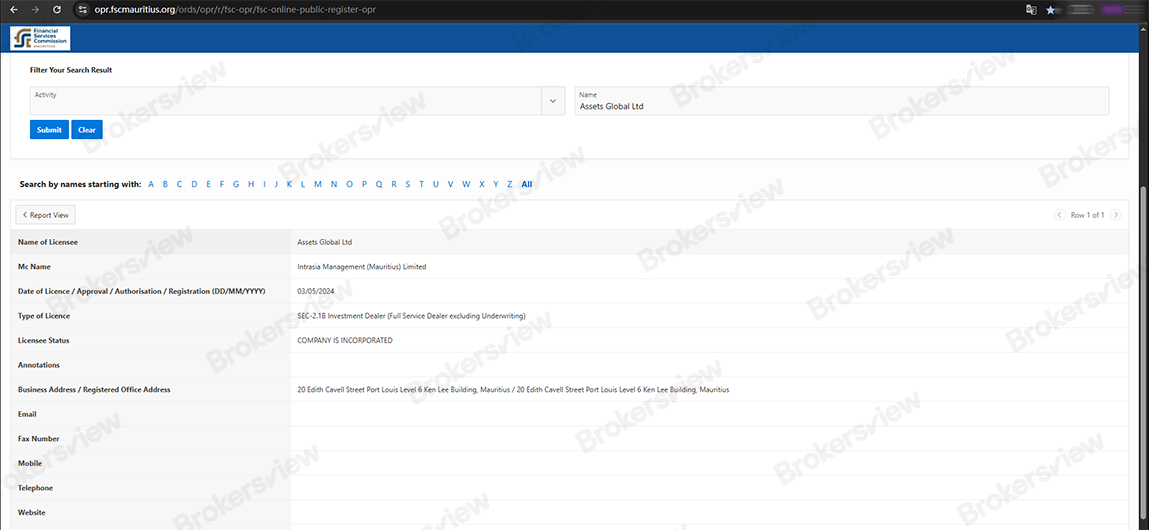This screenshot has width=1149, height=530.
Task: Return to Report View
Action: tap(46, 215)
